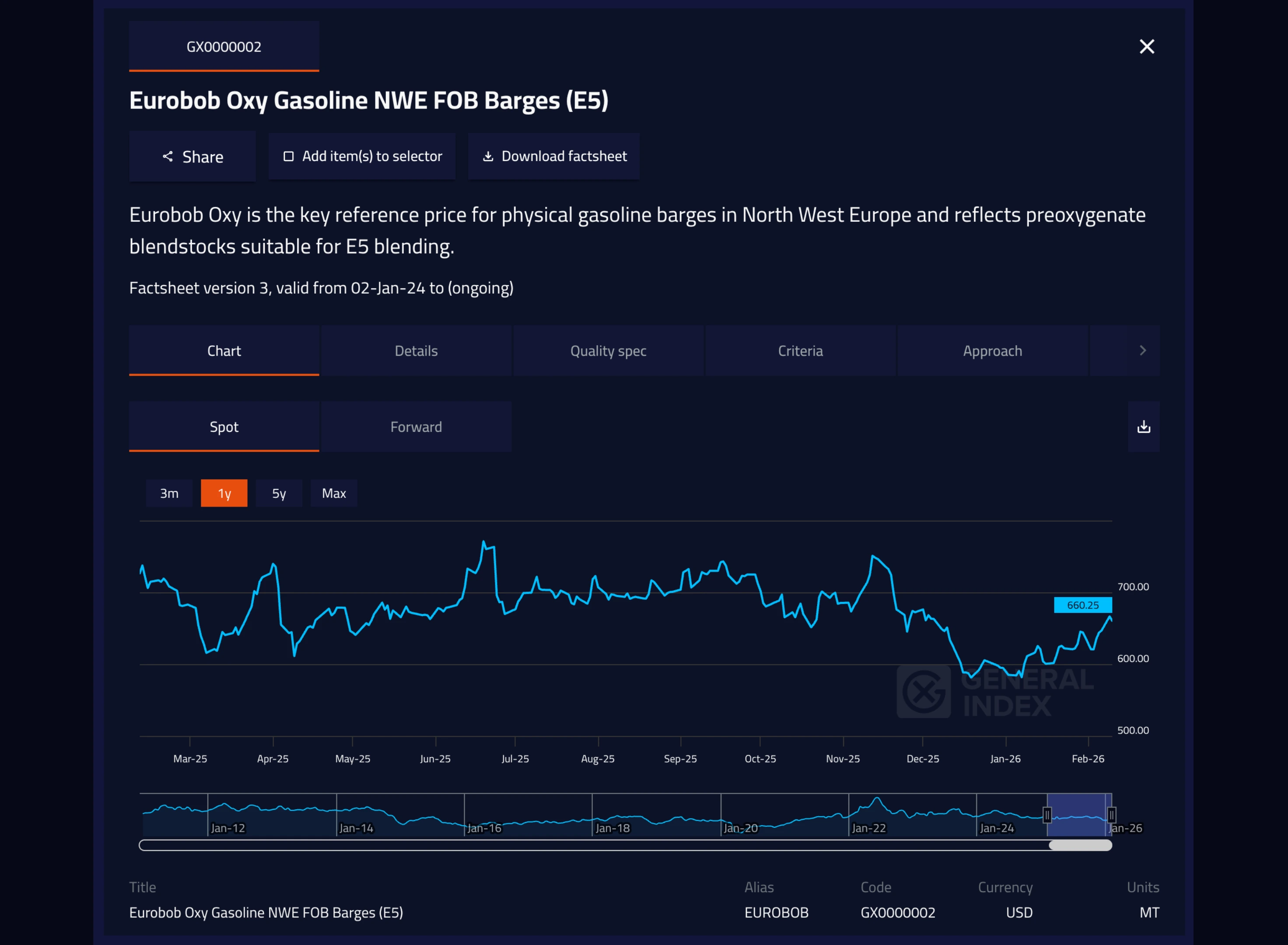
Task: Click the share icon
Action: (168, 156)
